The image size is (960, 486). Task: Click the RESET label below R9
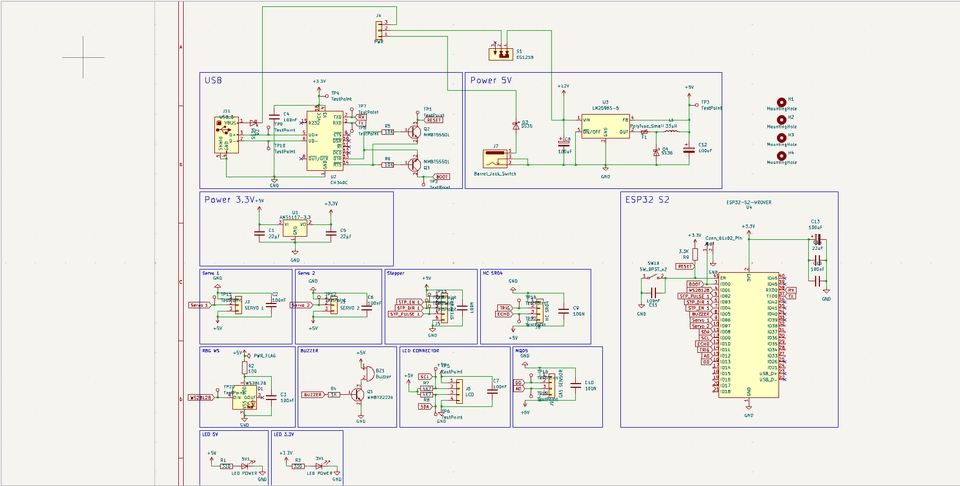click(686, 266)
